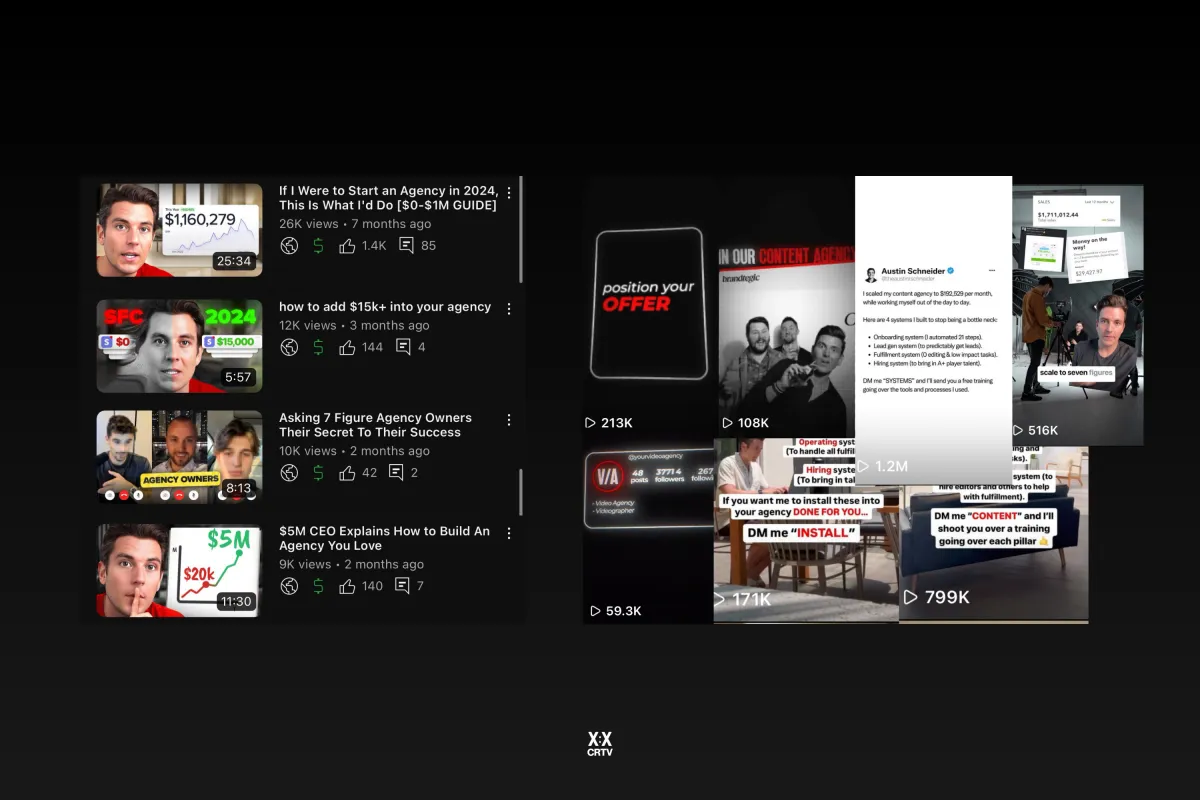Viewport: 1200px width, 800px height.
Task: Click the 213K view count on the reel
Action: pos(617,423)
